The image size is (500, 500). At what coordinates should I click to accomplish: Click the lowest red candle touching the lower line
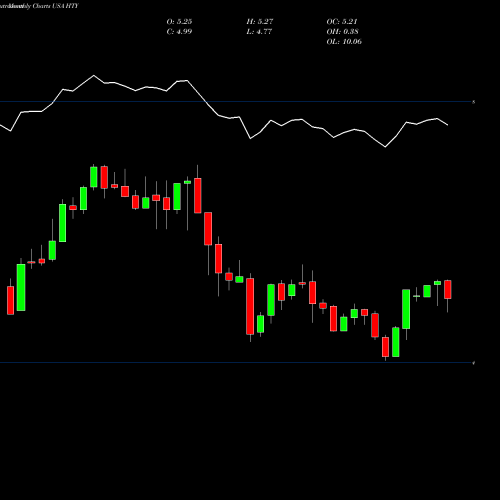click(385, 347)
